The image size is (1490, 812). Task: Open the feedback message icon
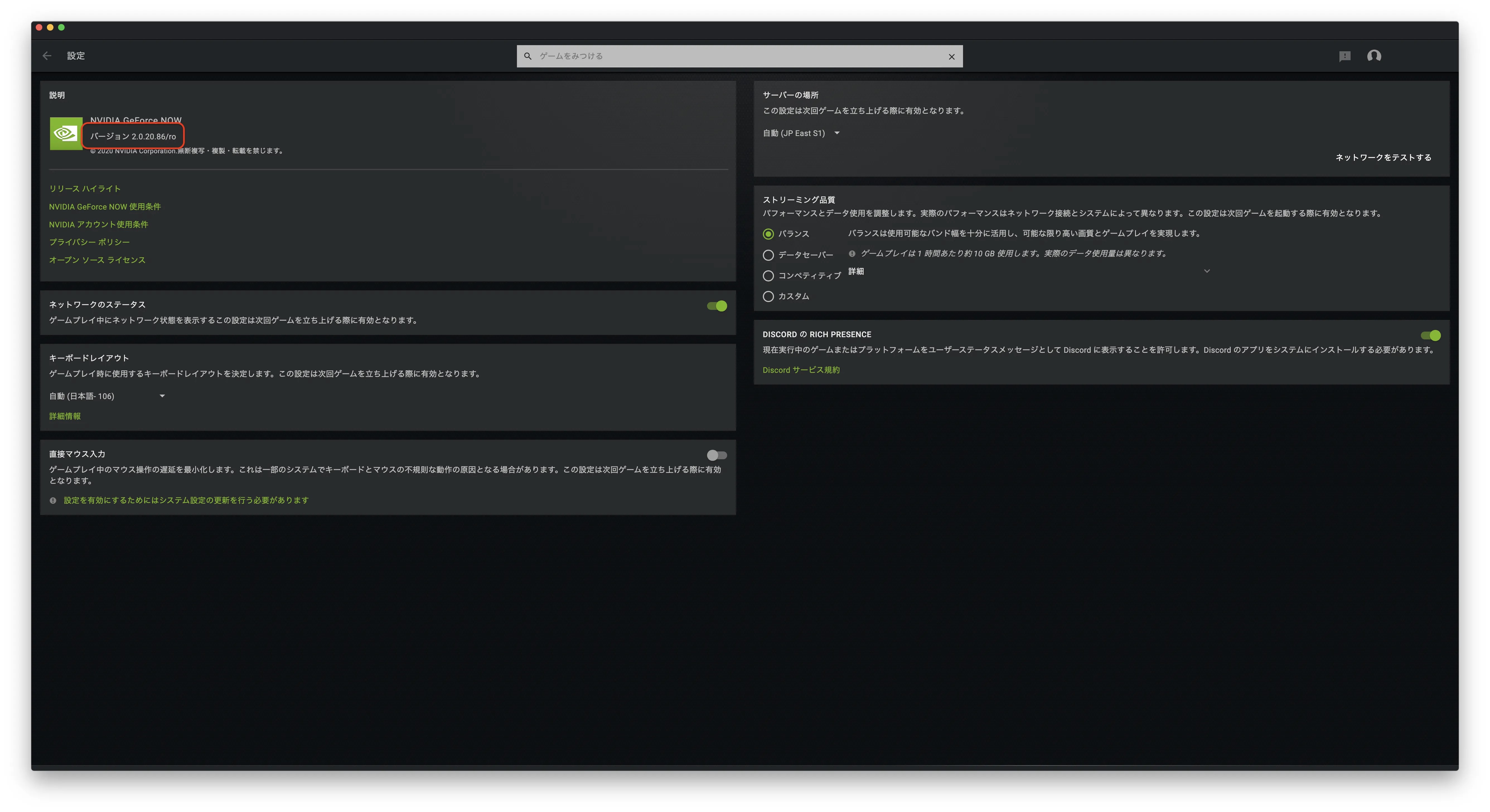point(1345,56)
